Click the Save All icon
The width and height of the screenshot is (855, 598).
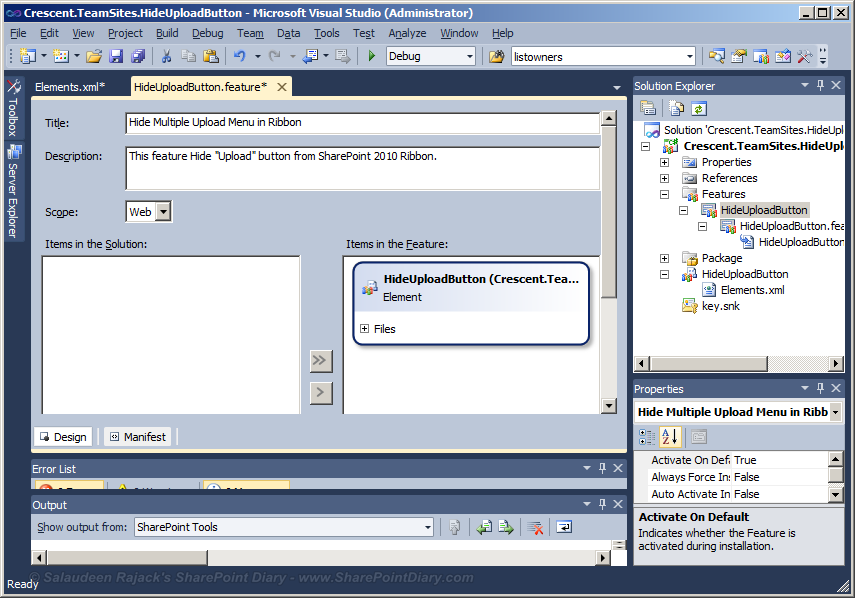pyautogui.click(x=138, y=56)
